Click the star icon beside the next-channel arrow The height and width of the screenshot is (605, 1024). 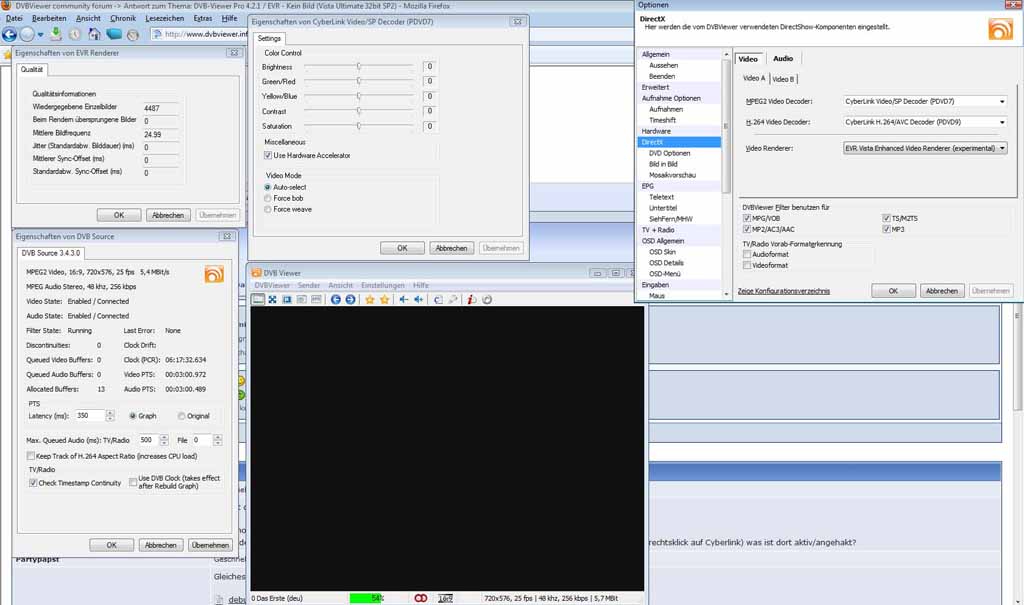click(x=370, y=299)
